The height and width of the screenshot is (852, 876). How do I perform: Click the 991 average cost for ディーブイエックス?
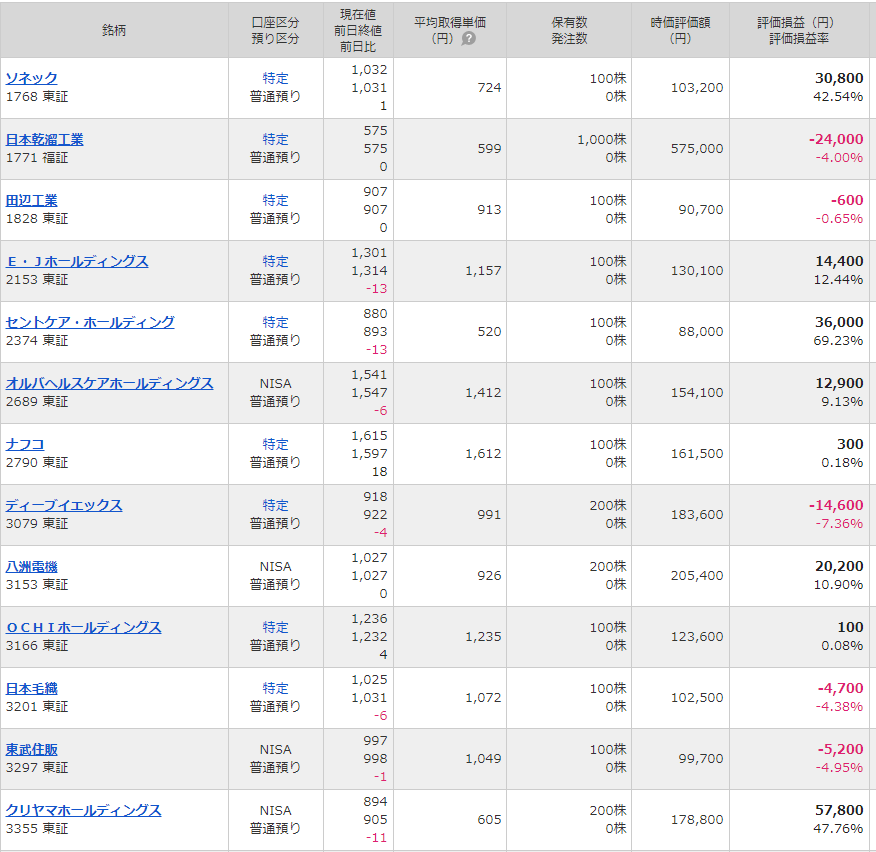coord(489,515)
